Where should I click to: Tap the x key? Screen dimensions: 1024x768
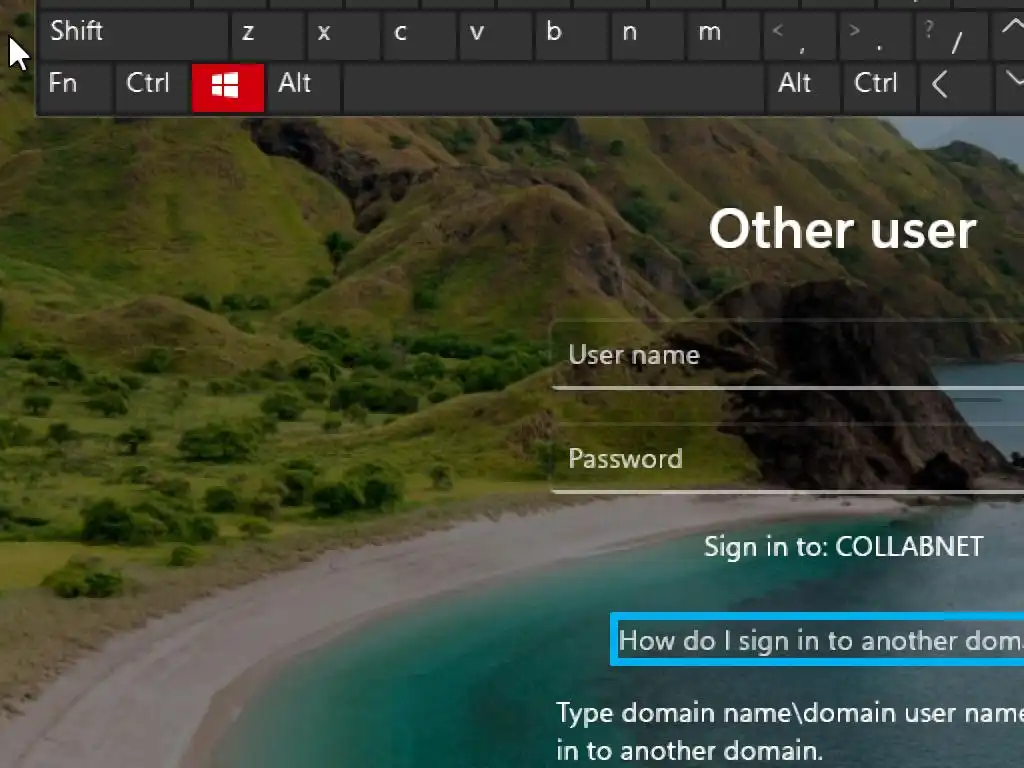coord(344,36)
